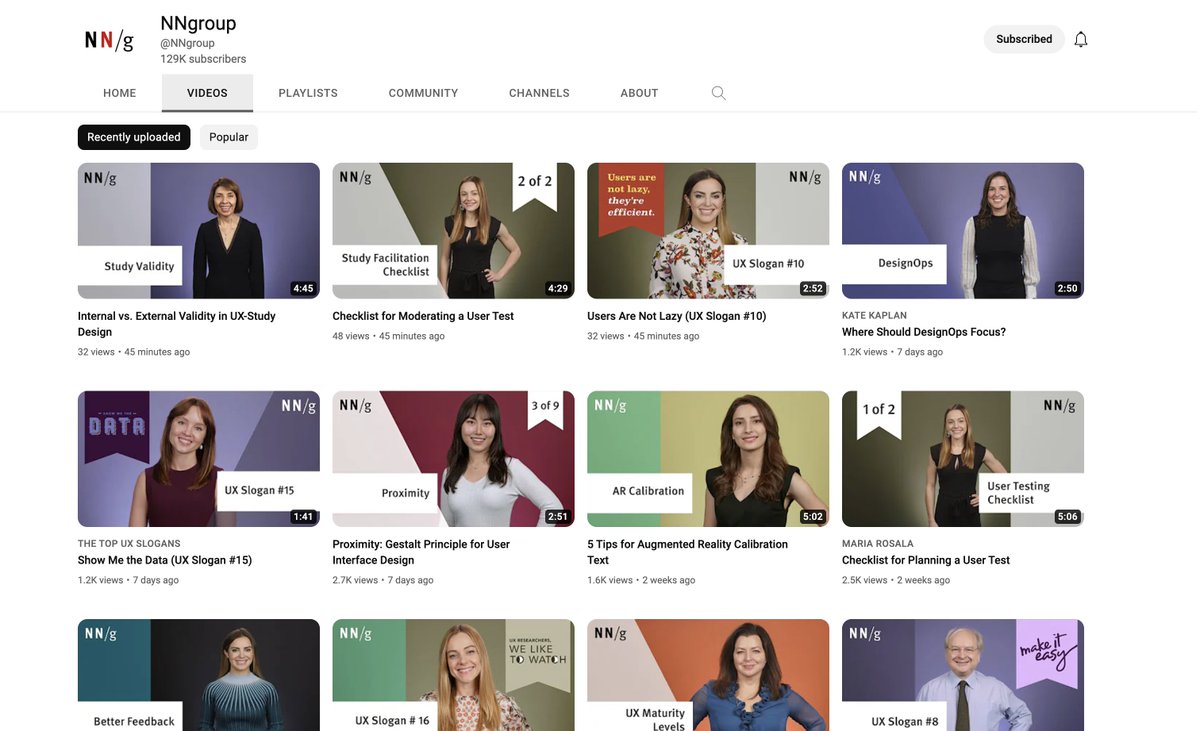Viewport: 1200px width, 731px height.
Task: Click the NN/g channel avatar logo
Action: (x=108, y=38)
